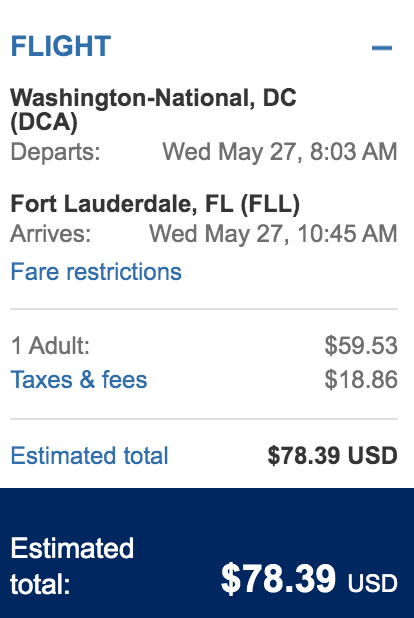Click the $59.53 adult fare amount
Screen dimensions: 414x618
[x=361, y=346]
